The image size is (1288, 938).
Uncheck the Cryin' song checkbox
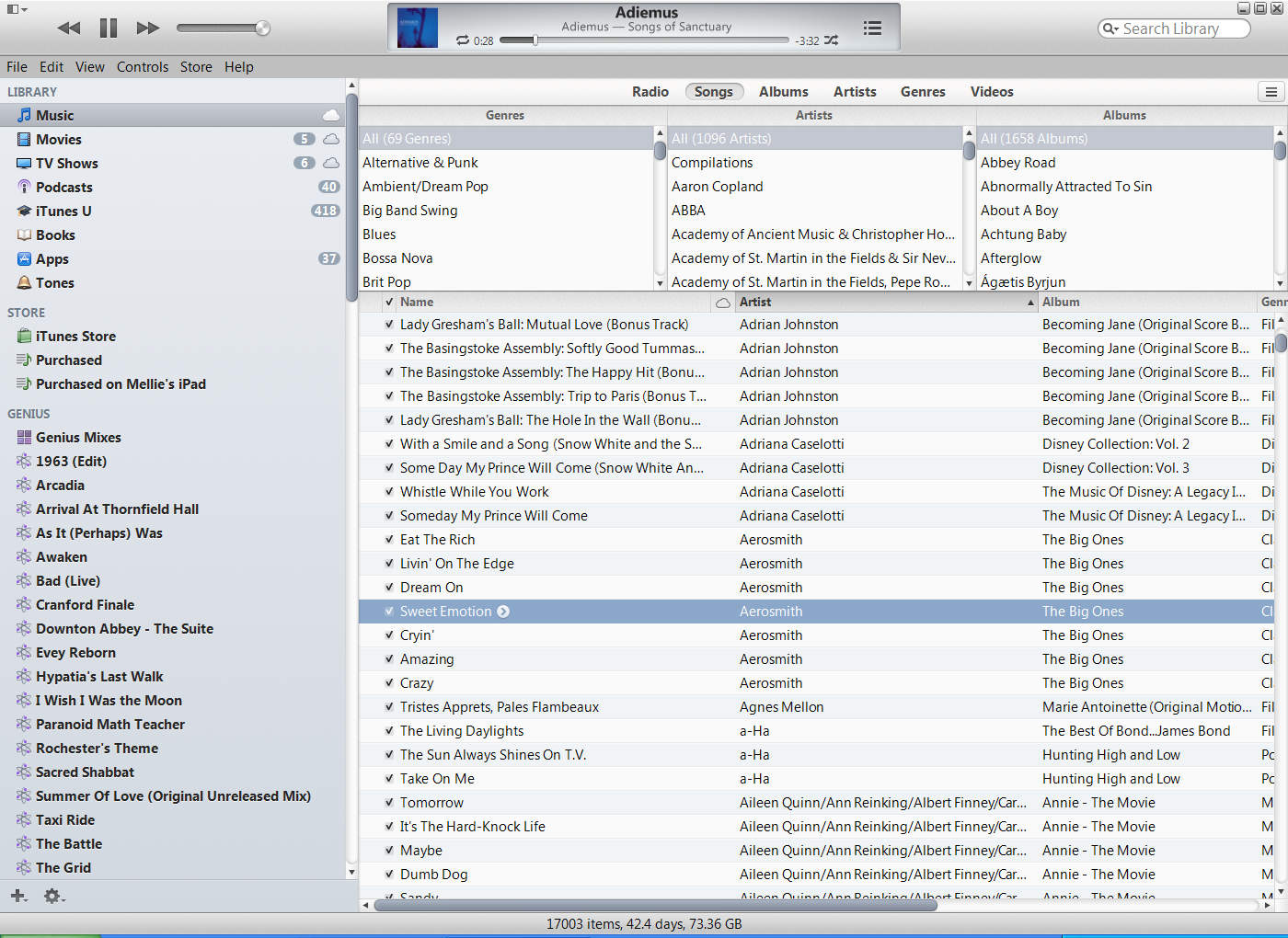389,635
